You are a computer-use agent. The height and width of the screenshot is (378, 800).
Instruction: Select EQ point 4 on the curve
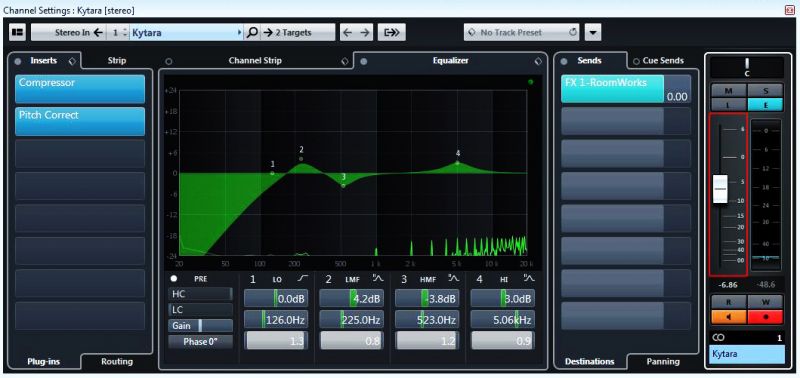coord(458,163)
